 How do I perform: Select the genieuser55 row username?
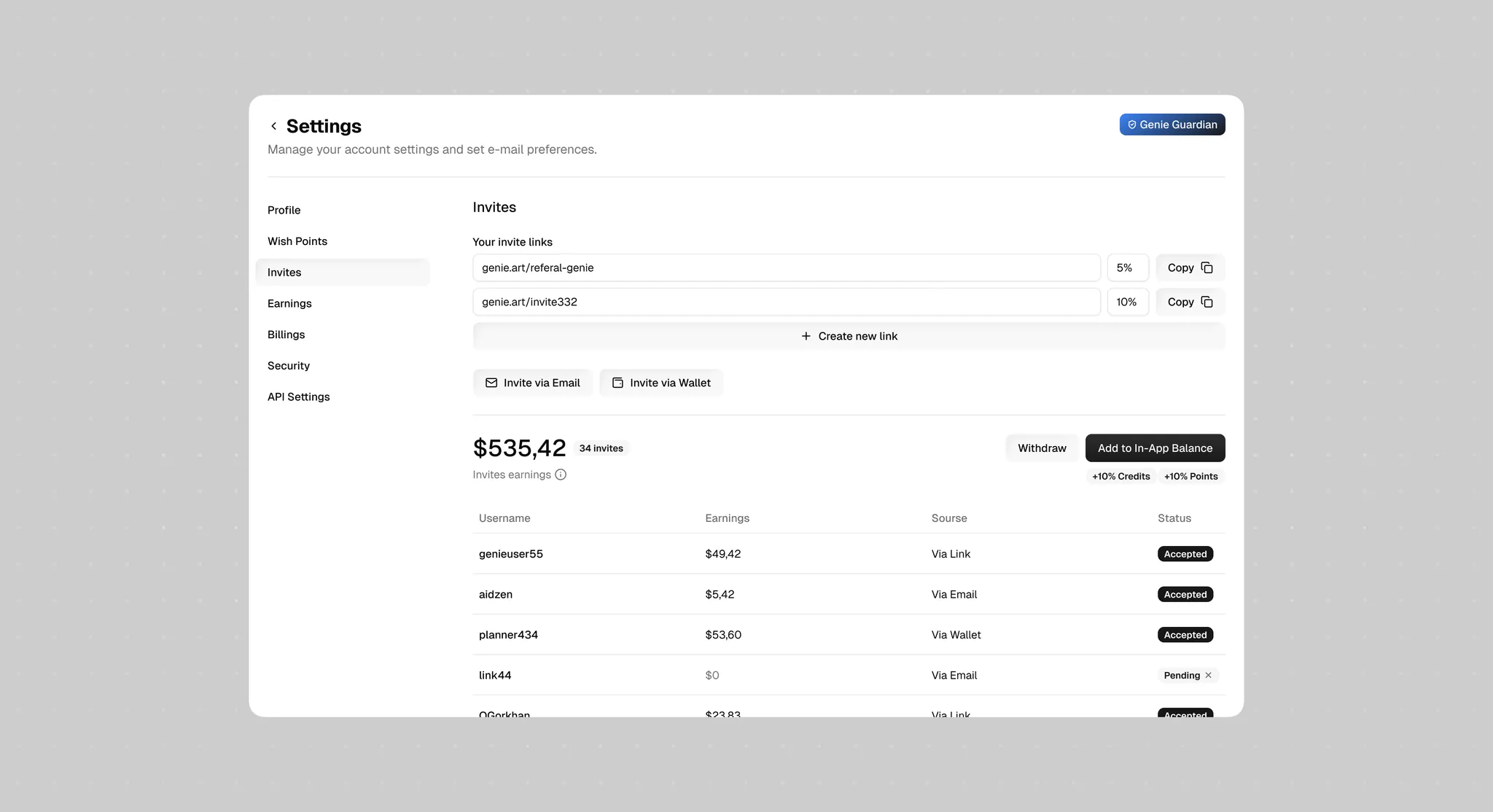(511, 554)
